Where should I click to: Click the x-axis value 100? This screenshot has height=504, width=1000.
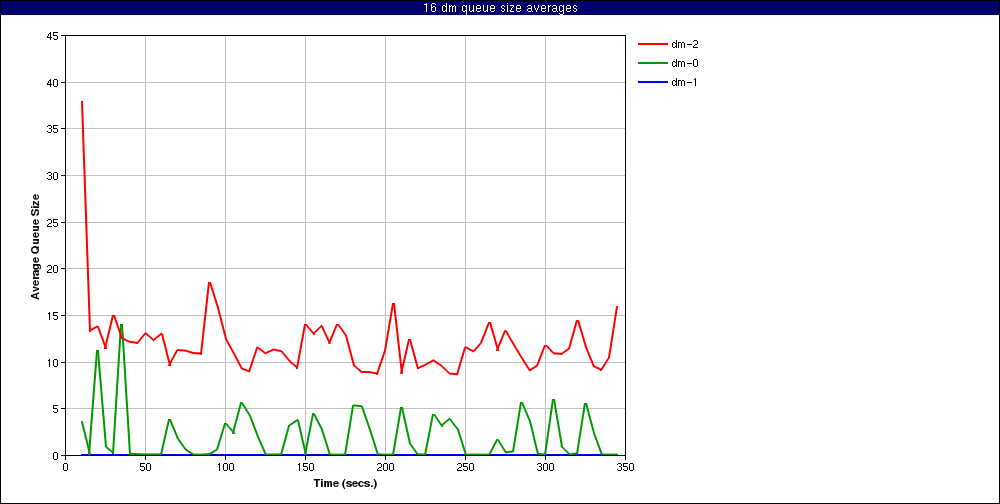click(x=225, y=467)
